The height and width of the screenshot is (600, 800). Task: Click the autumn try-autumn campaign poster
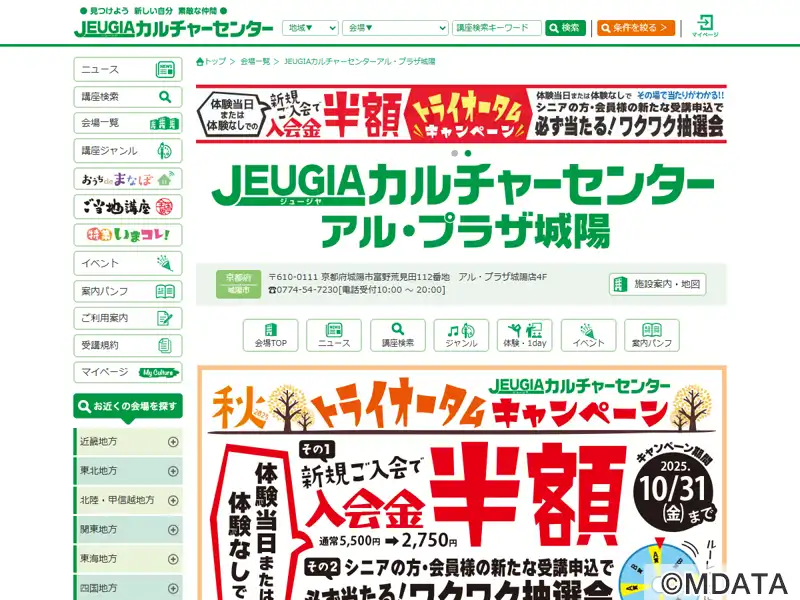click(x=462, y=483)
